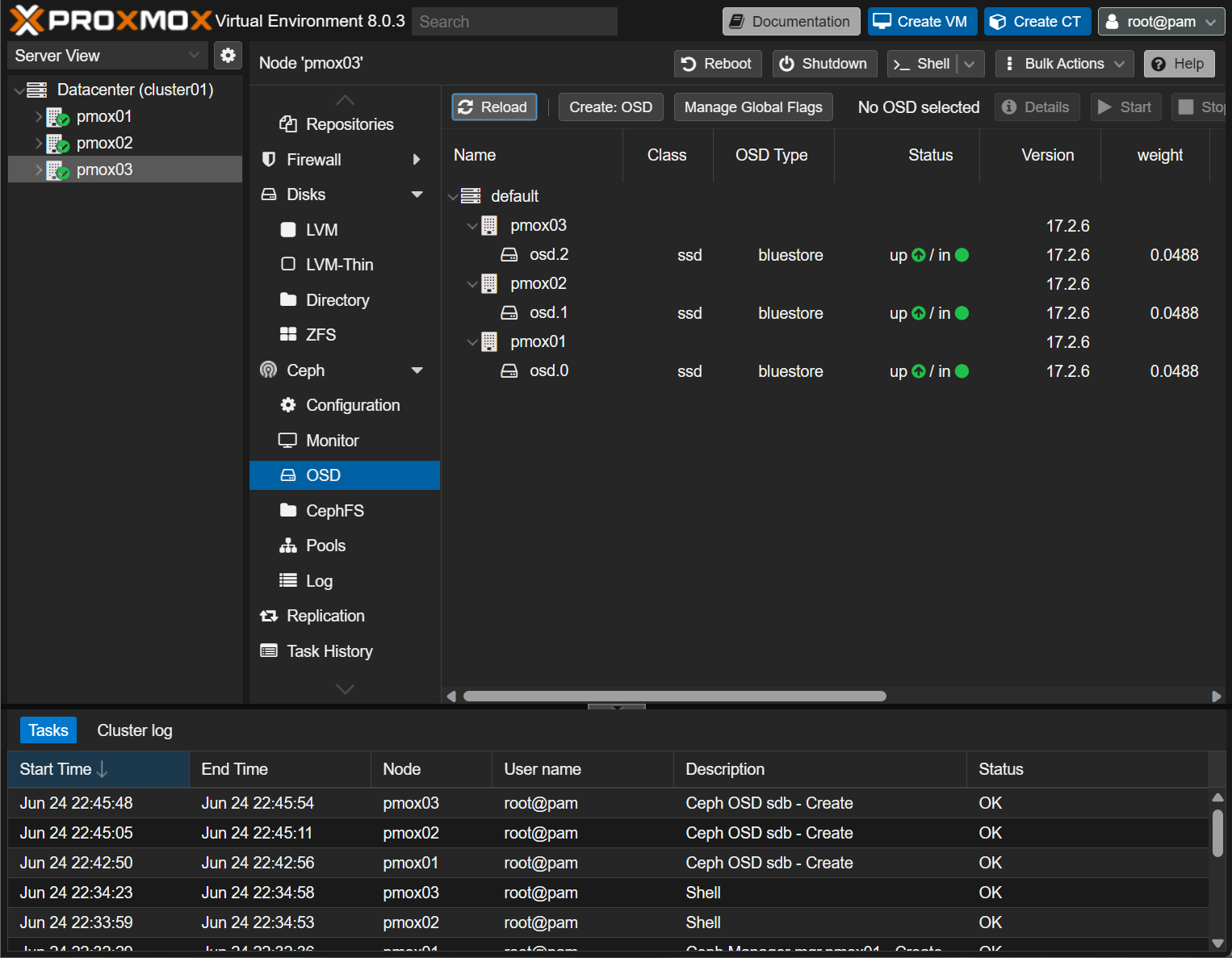Screen dimensions: 1232x958
Task: Click Manage Global Flags button
Action: tap(752, 107)
